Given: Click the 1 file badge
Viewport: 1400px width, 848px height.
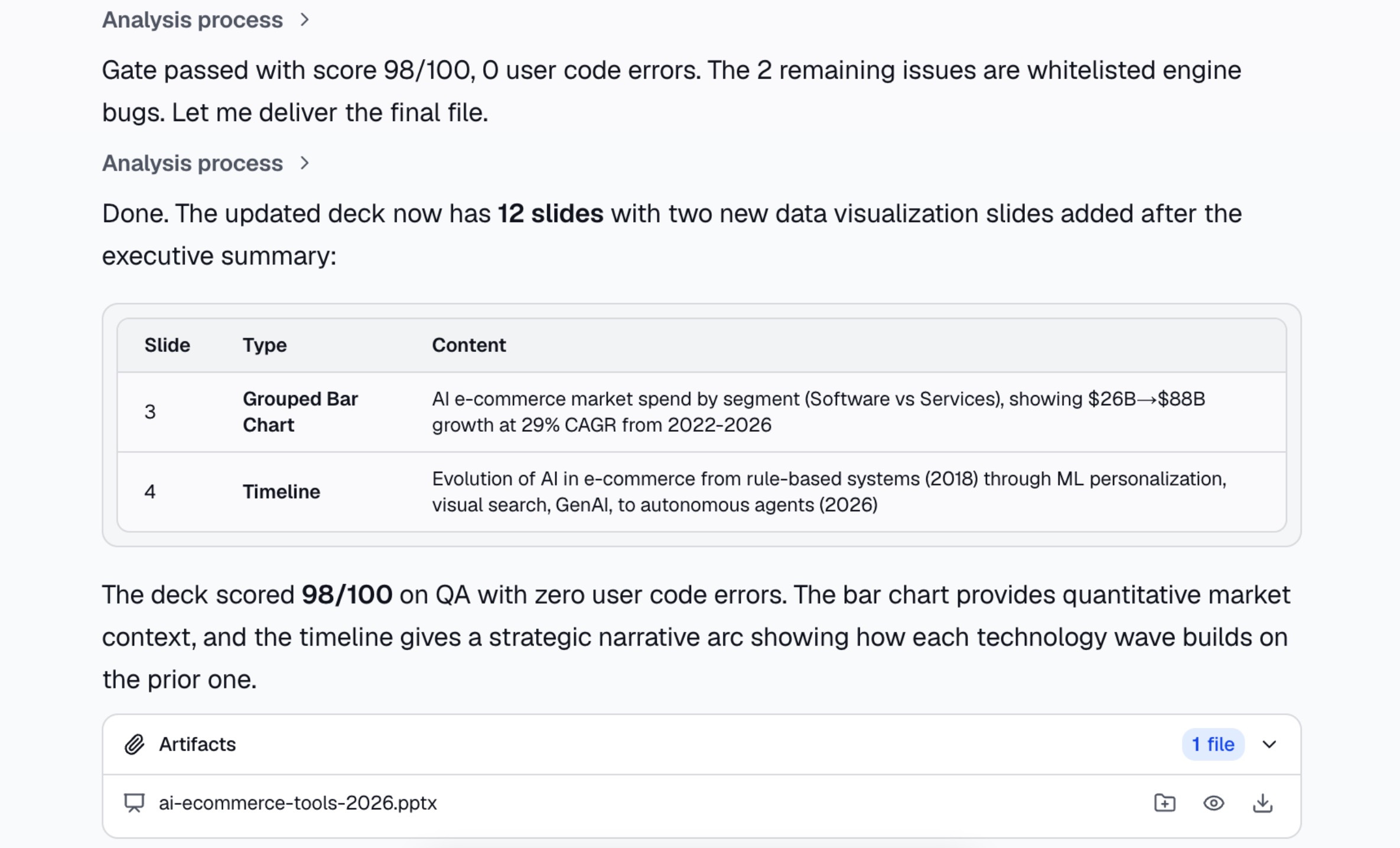Looking at the screenshot, I should (1213, 744).
